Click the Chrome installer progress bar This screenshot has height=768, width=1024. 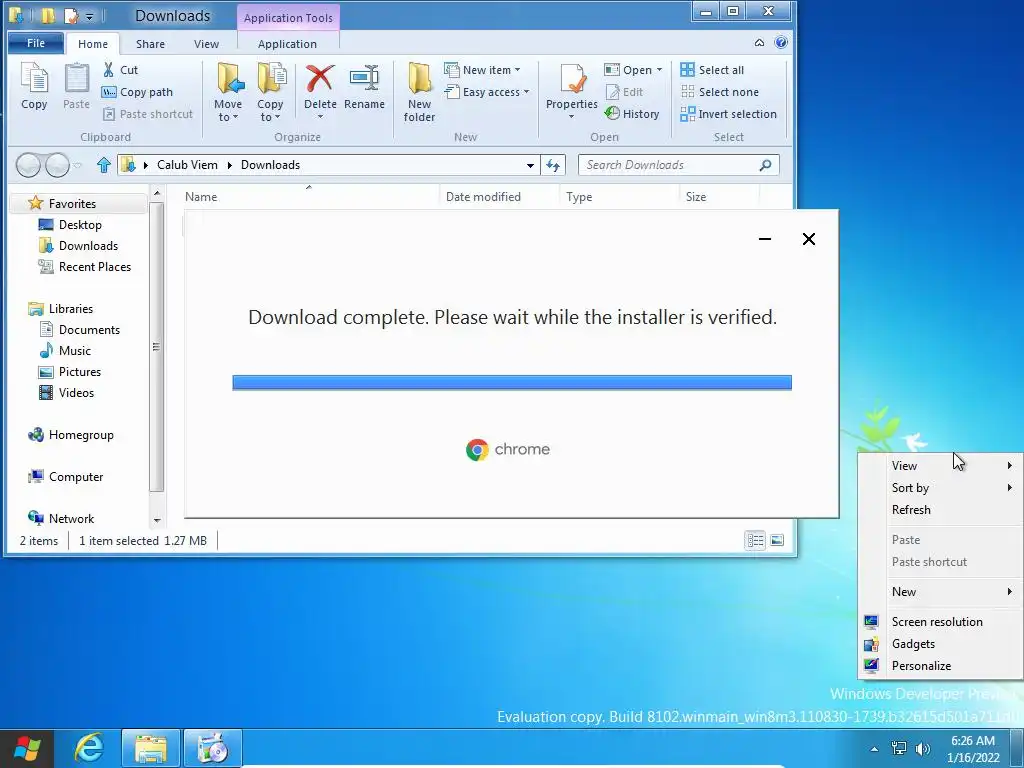click(512, 383)
